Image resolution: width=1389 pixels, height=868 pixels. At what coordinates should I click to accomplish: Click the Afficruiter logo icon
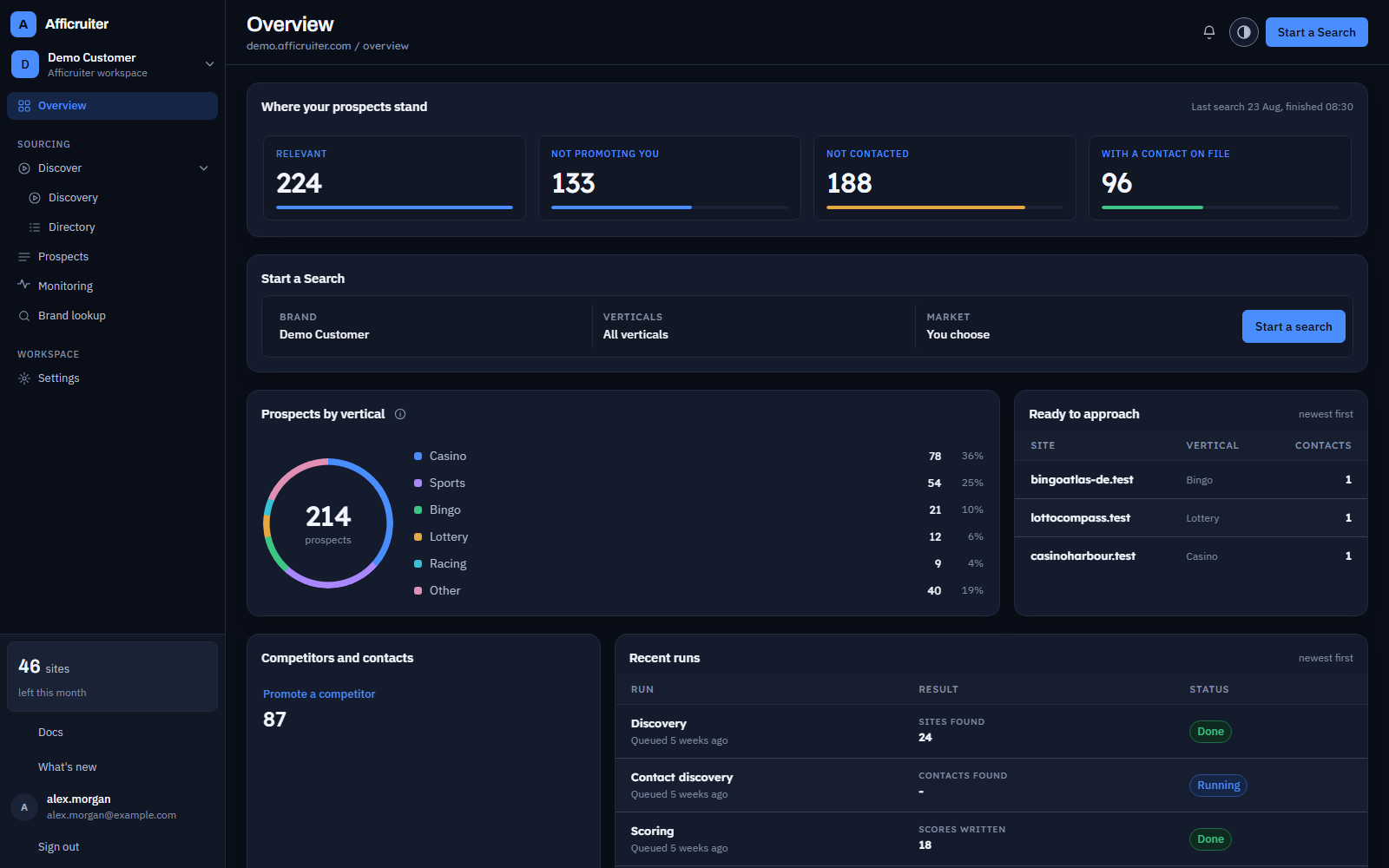(23, 24)
